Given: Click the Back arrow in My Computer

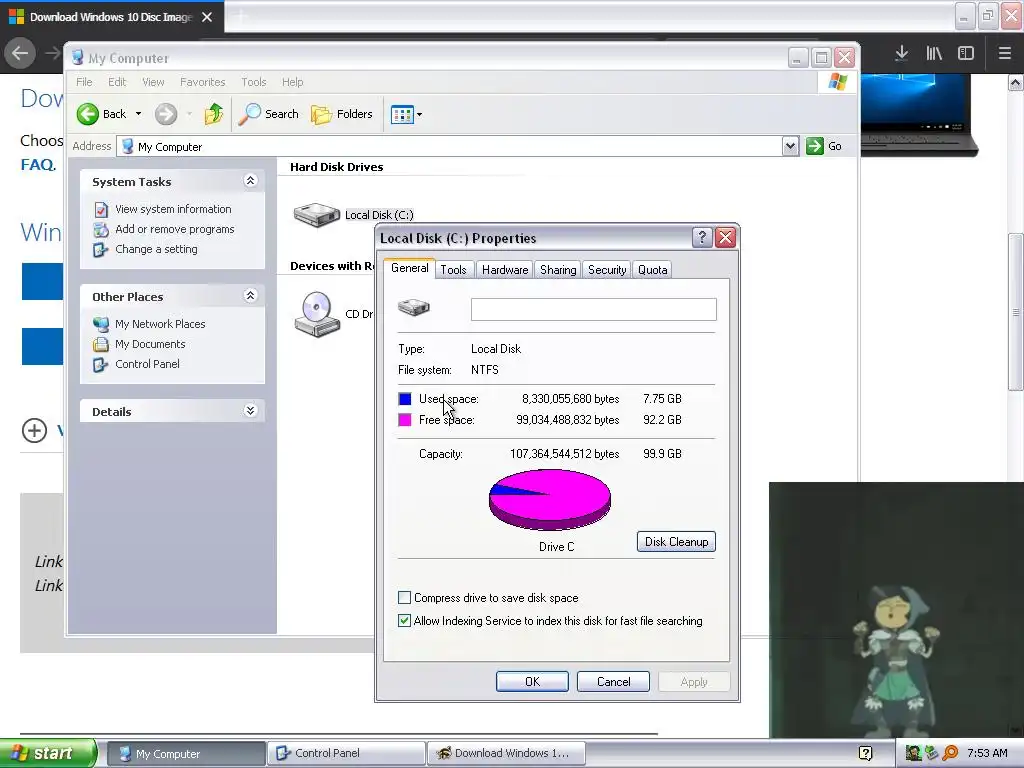Looking at the screenshot, I should click(88, 114).
